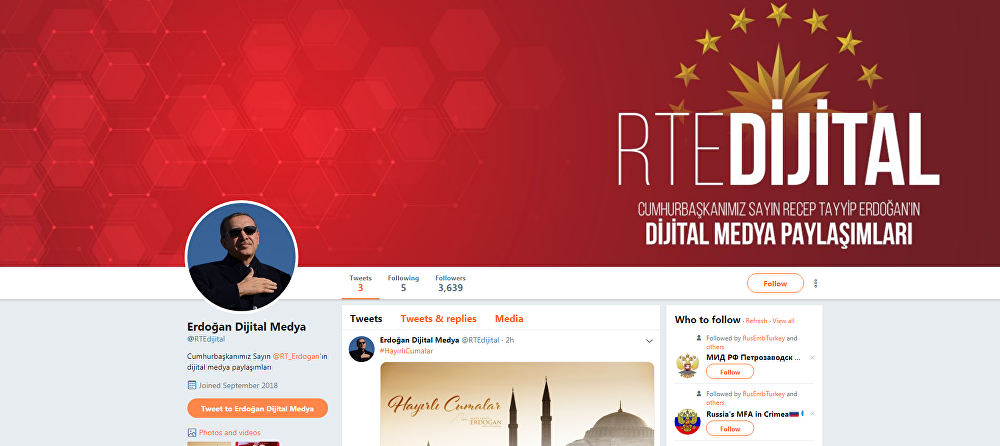Open tweet author's small avatar
Image resolution: width=1000 pixels, height=446 pixels.
[x=362, y=349]
